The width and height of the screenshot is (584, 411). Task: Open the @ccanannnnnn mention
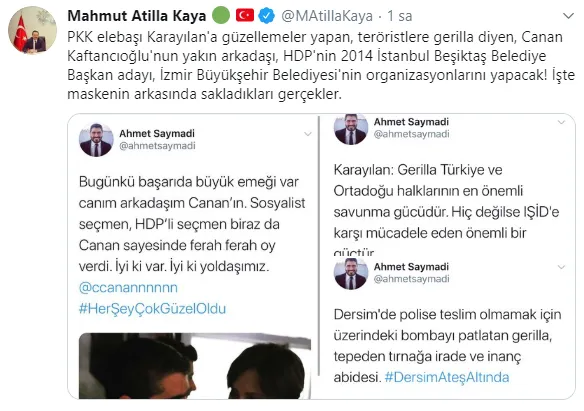pos(128,287)
